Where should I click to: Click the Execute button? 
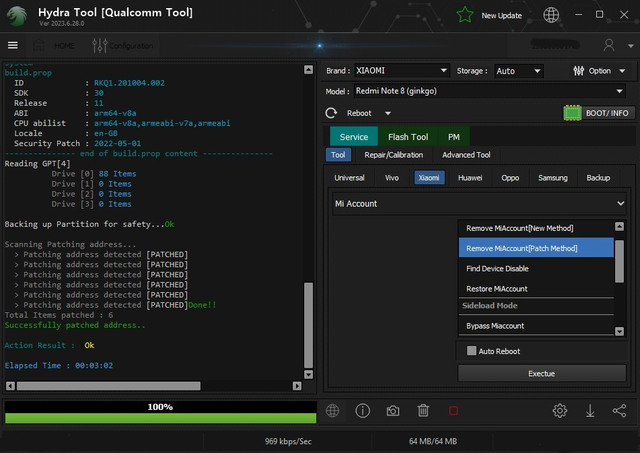point(542,373)
